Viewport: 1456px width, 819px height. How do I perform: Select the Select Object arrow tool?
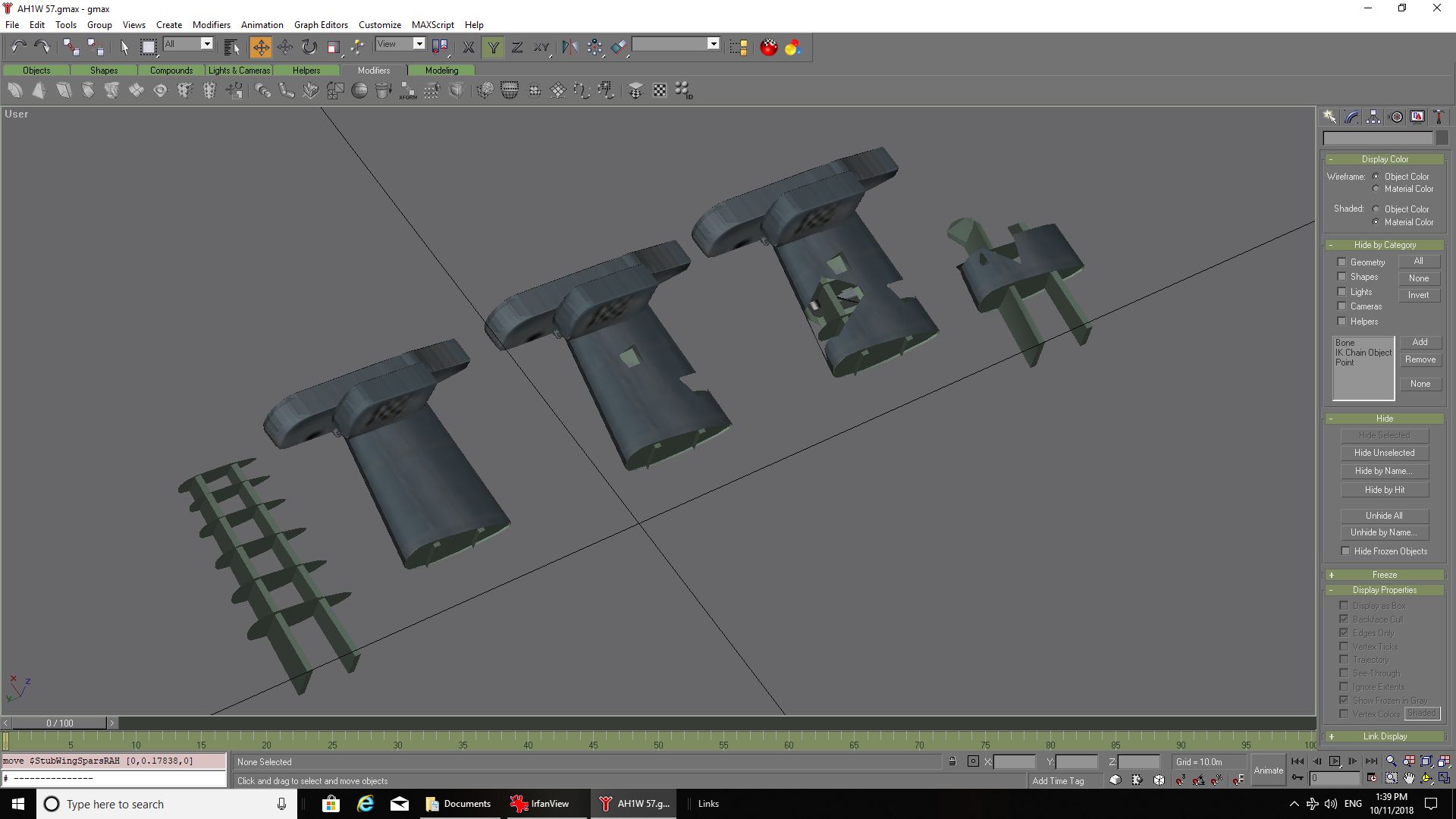pos(124,48)
